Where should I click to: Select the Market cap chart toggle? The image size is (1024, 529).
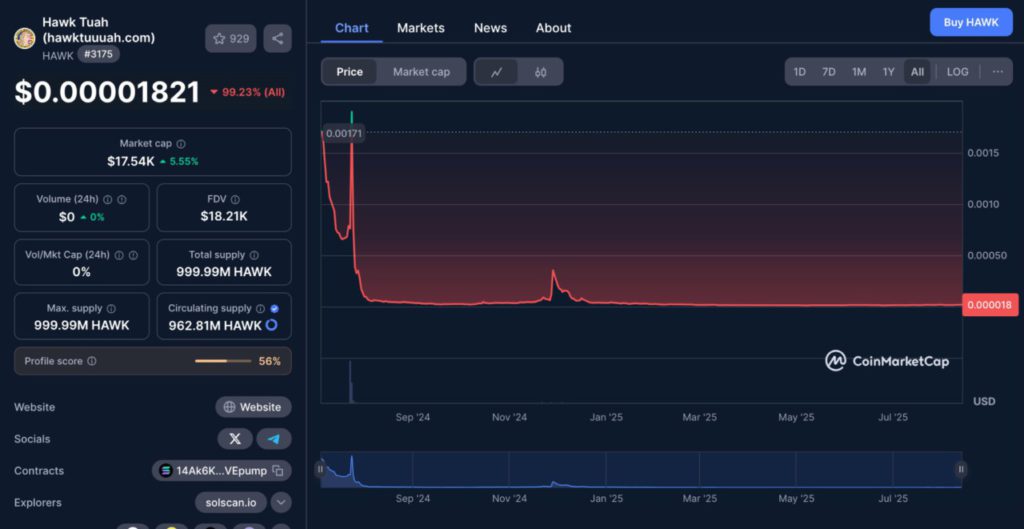421,72
